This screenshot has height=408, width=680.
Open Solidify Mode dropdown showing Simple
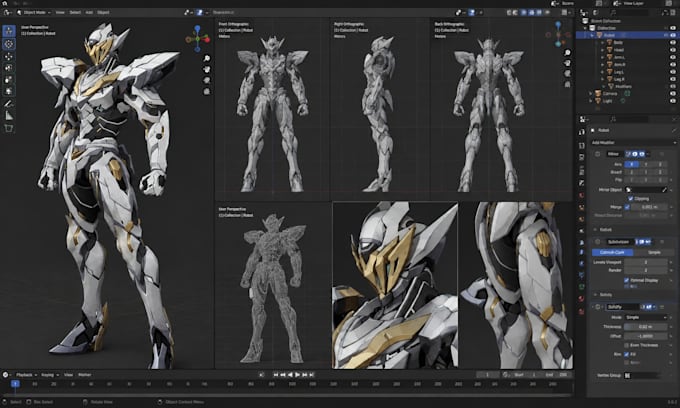tap(645, 317)
